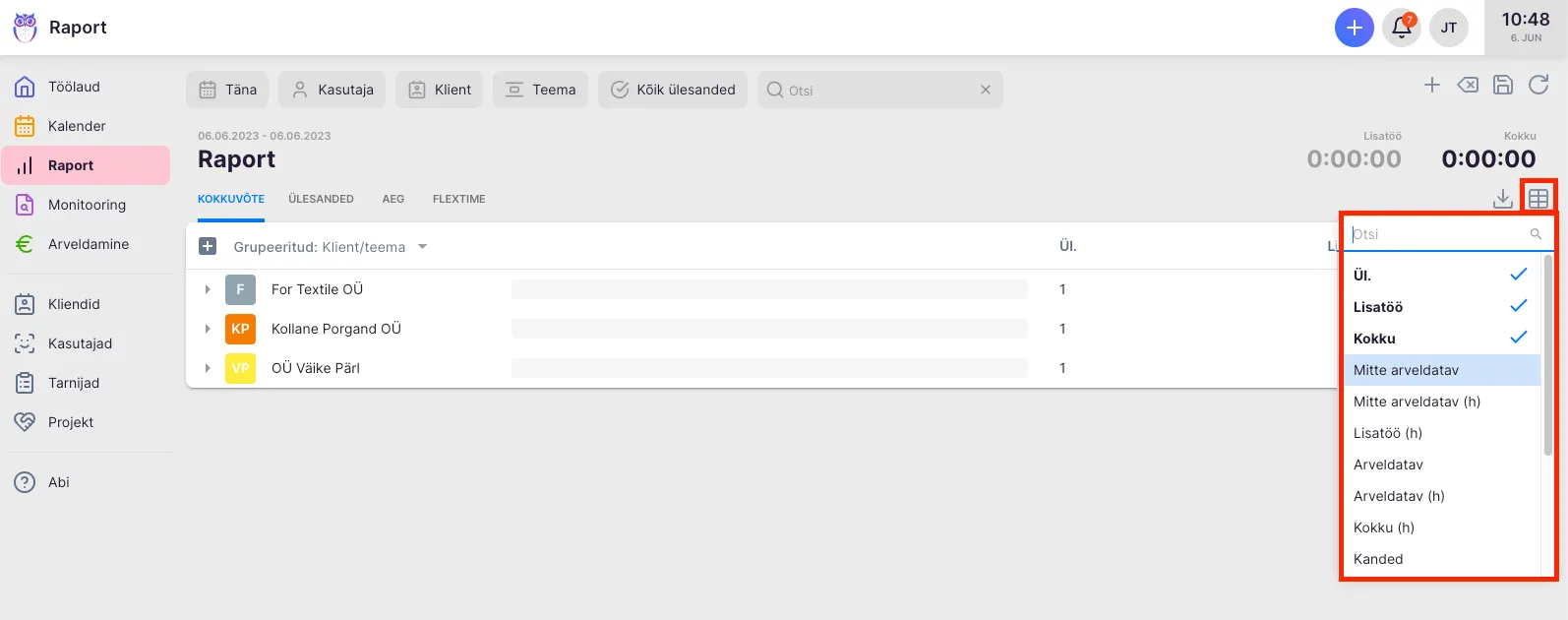Uncheck the Lisatöö column option

(1442, 307)
